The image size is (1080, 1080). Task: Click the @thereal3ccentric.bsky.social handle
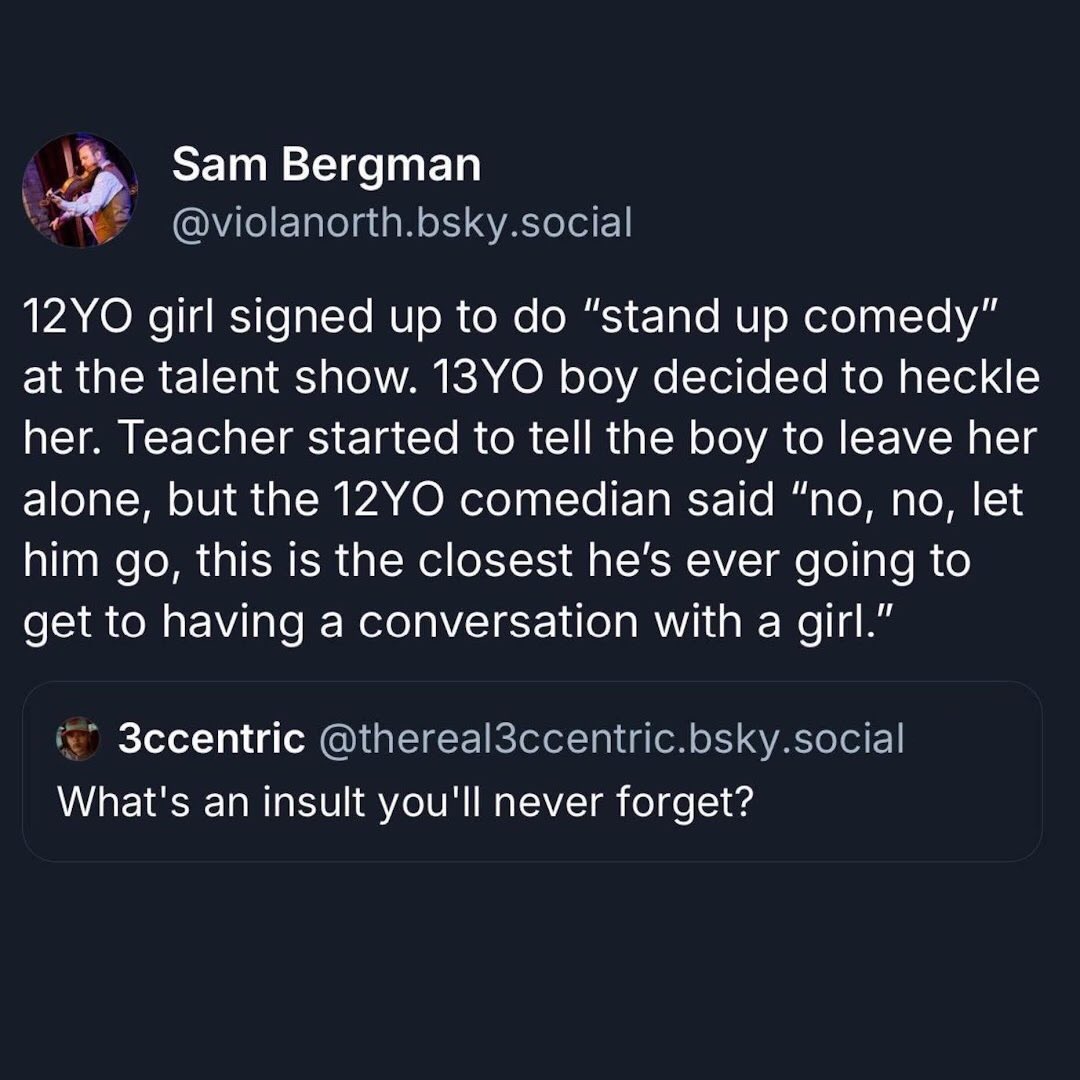tap(610, 739)
